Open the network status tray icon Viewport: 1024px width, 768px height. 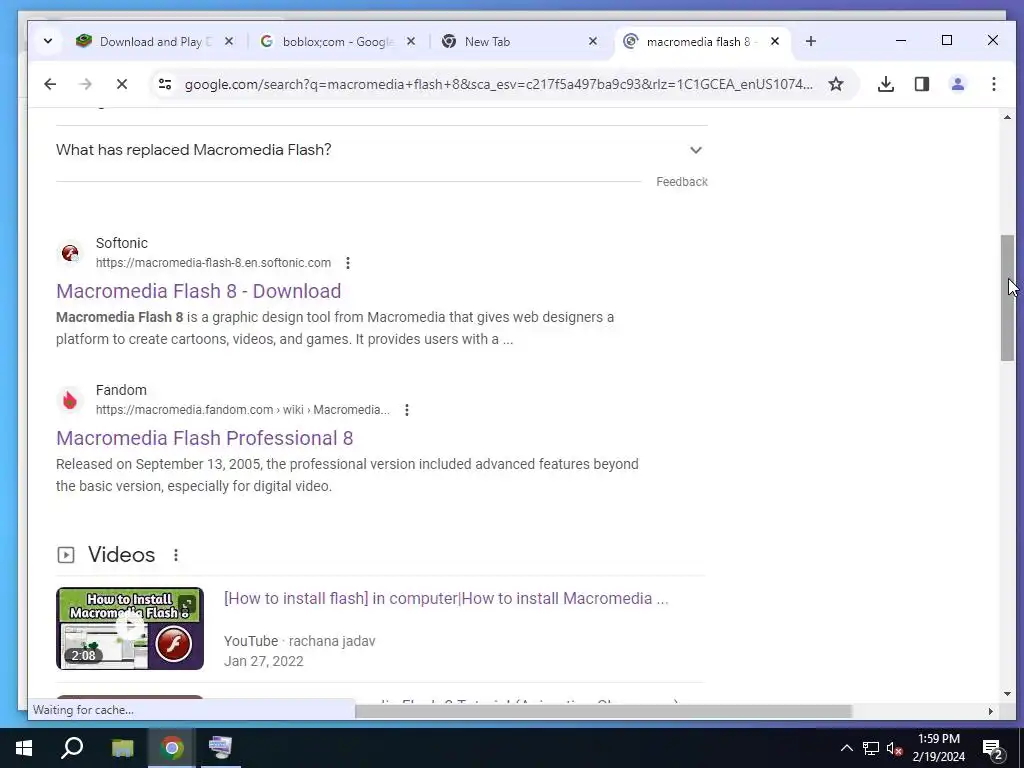[x=871, y=748]
